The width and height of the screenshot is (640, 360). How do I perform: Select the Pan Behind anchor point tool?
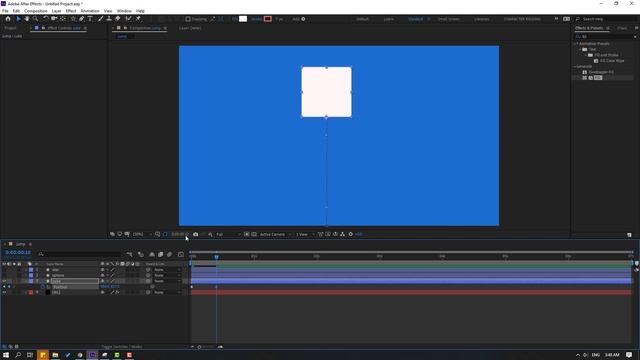tap(63, 19)
